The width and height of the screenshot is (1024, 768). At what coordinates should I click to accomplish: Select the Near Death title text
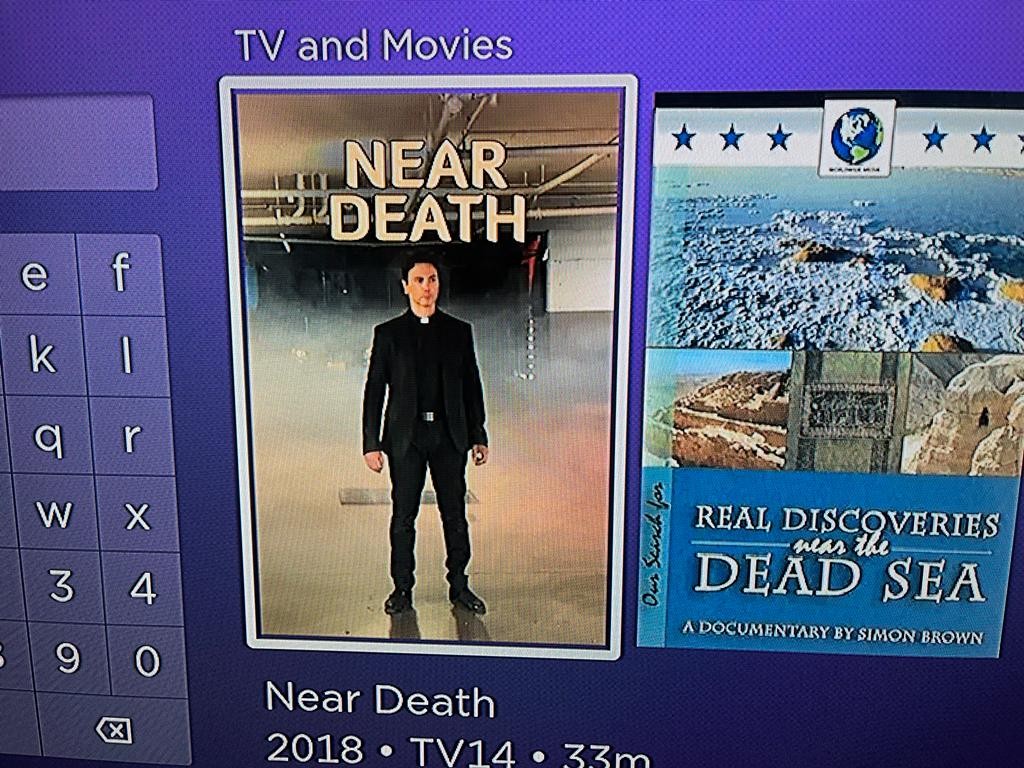(380, 700)
